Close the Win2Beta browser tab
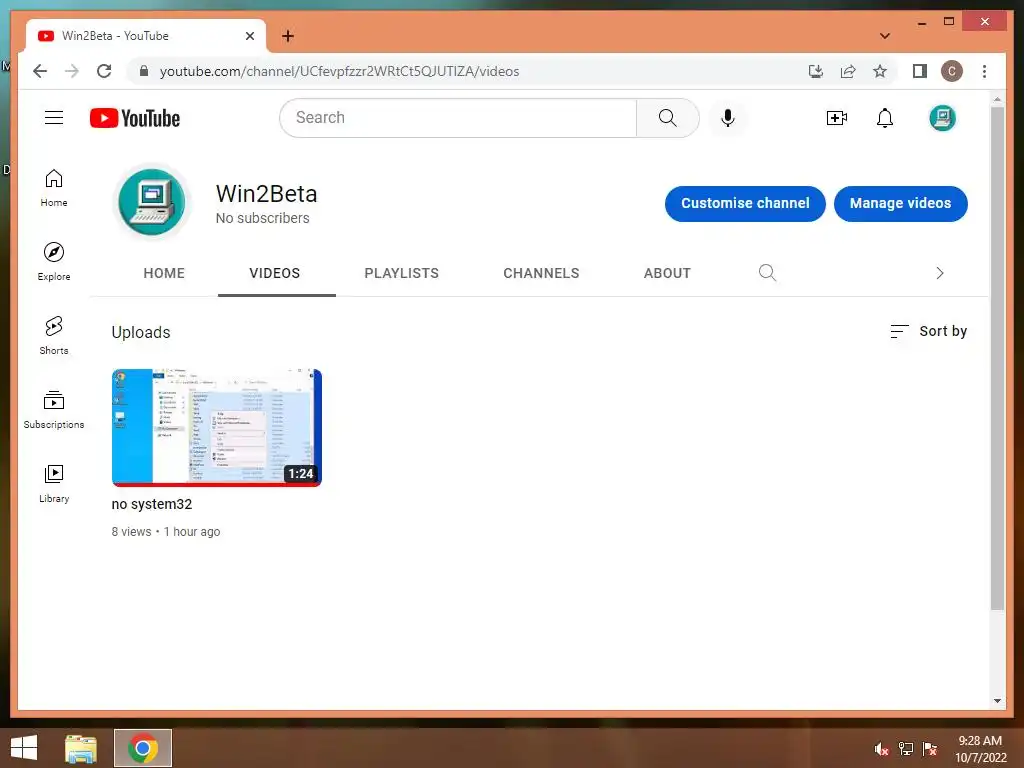The image size is (1024, 768). coord(249,36)
